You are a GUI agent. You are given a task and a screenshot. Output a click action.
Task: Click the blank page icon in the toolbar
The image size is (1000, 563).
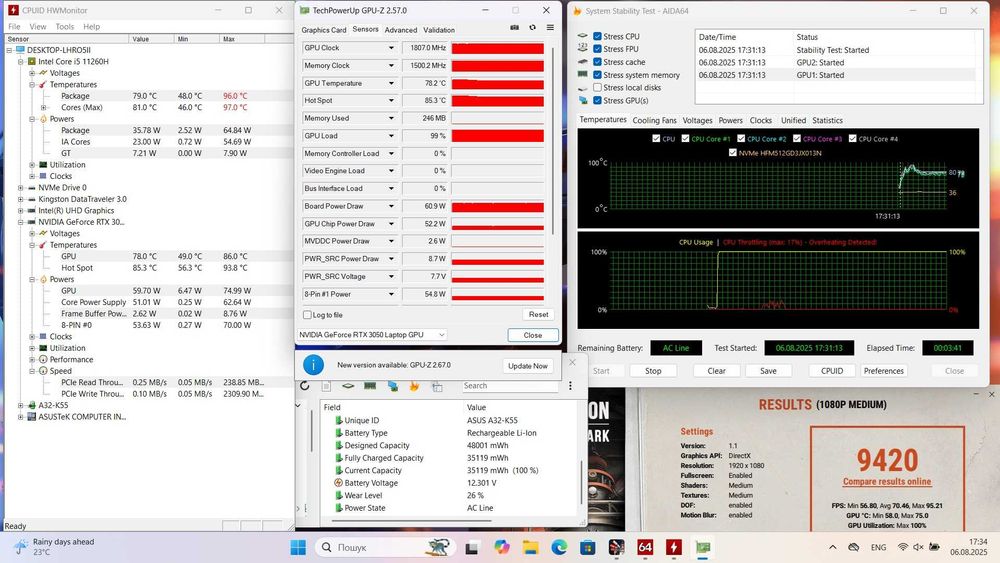tap(326, 386)
